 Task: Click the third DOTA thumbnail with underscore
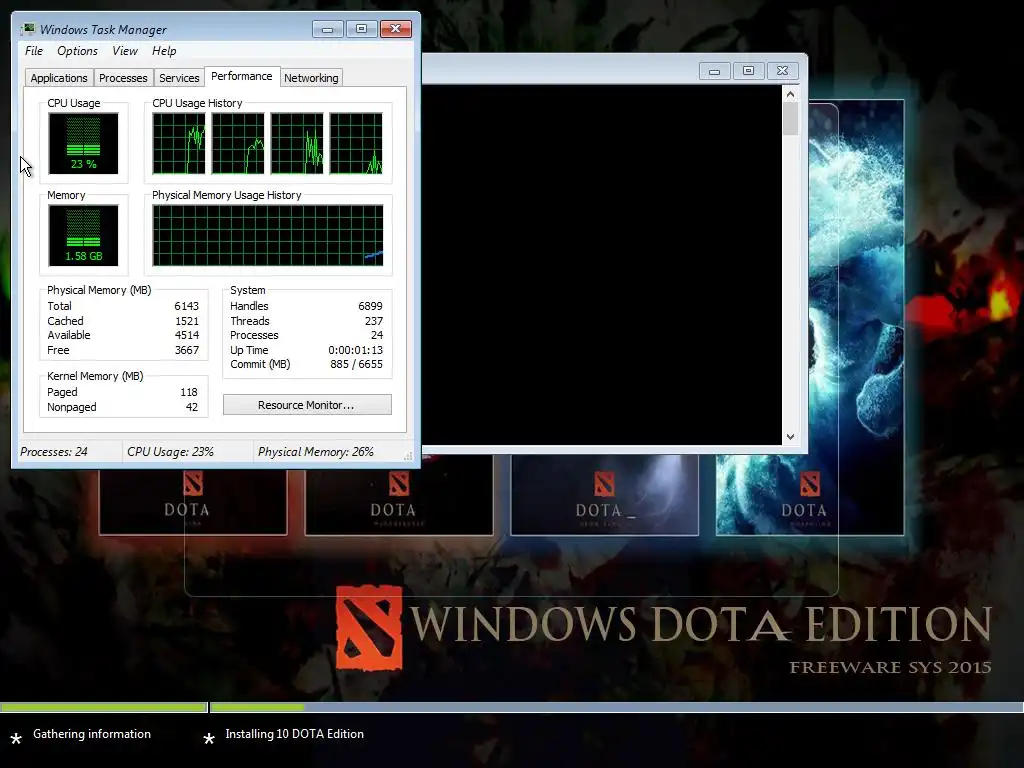click(605, 495)
